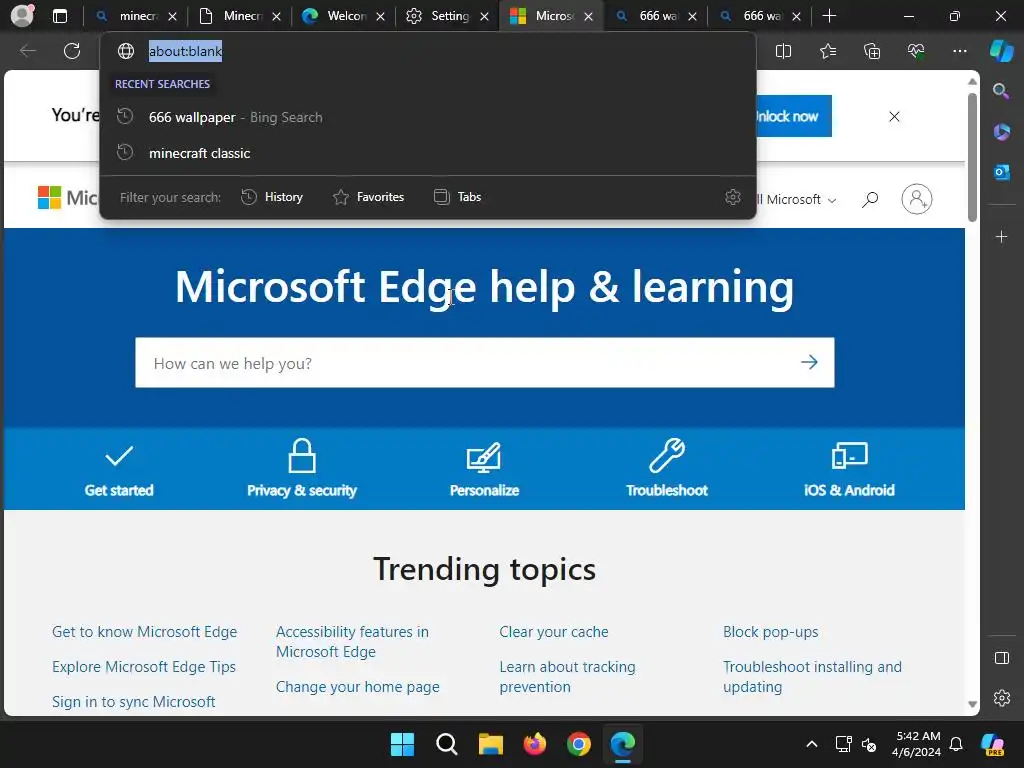Open Get started category
This screenshot has height=768, width=1024.
119,470
